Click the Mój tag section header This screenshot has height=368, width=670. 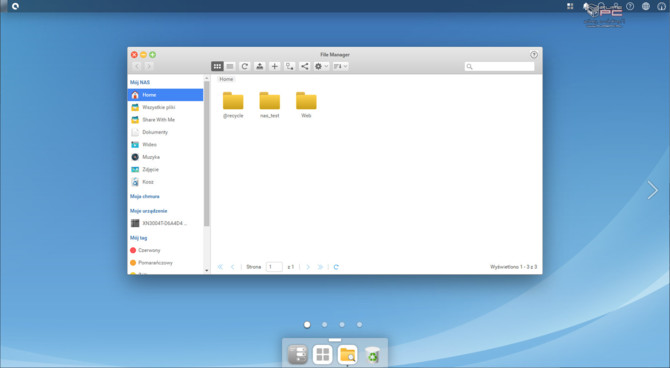point(138,238)
